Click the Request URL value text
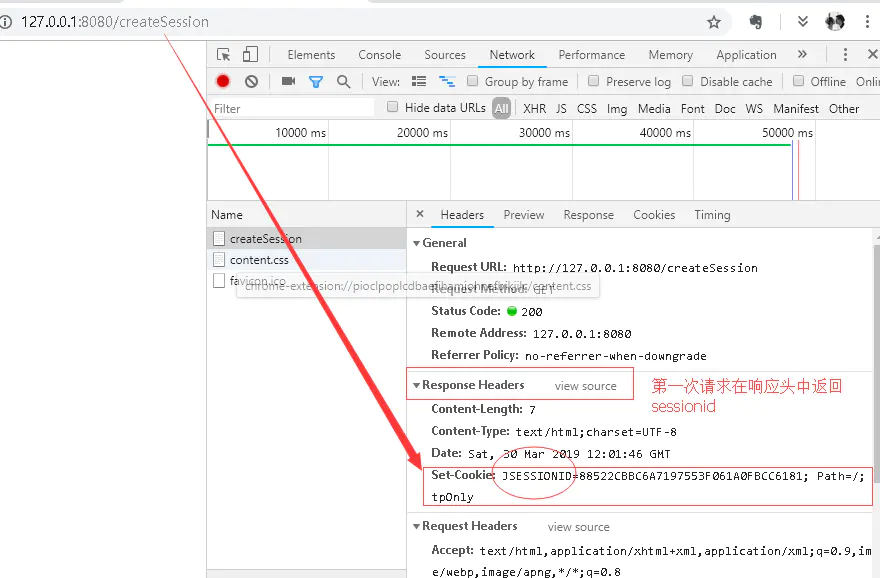The image size is (880, 578). pos(635,268)
